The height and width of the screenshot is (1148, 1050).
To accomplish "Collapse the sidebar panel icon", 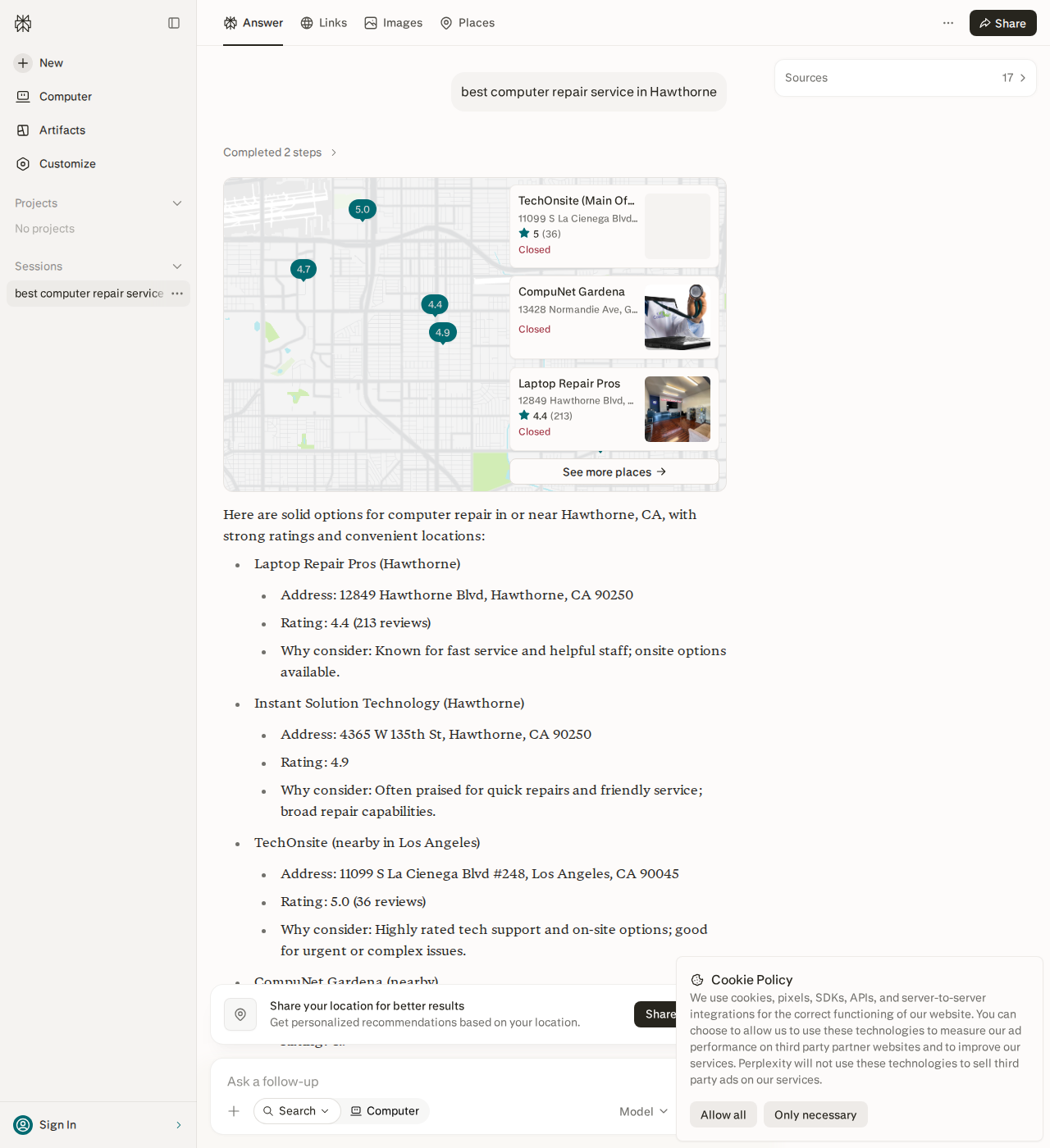I will [174, 23].
